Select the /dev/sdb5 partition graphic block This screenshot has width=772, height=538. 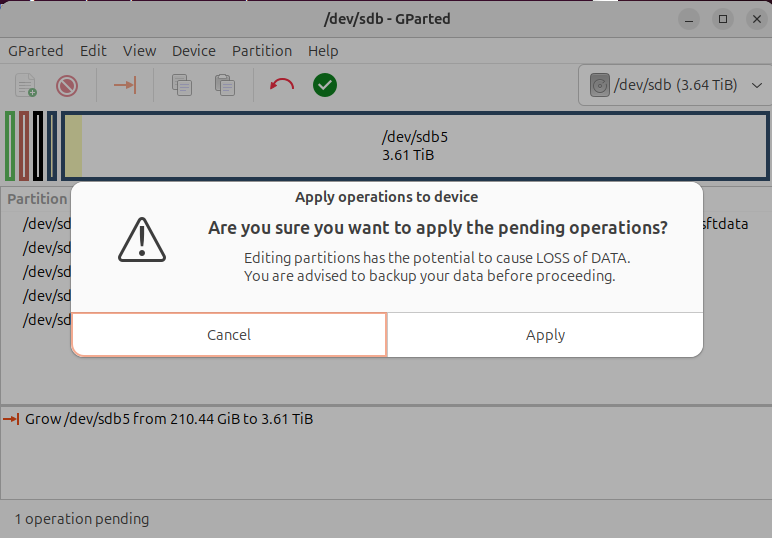(x=408, y=146)
